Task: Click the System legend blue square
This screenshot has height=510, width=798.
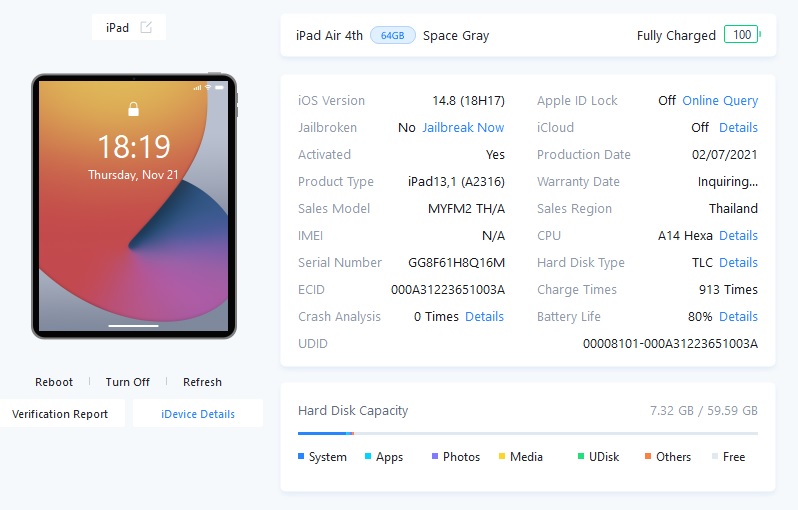Action: point(301,456)
